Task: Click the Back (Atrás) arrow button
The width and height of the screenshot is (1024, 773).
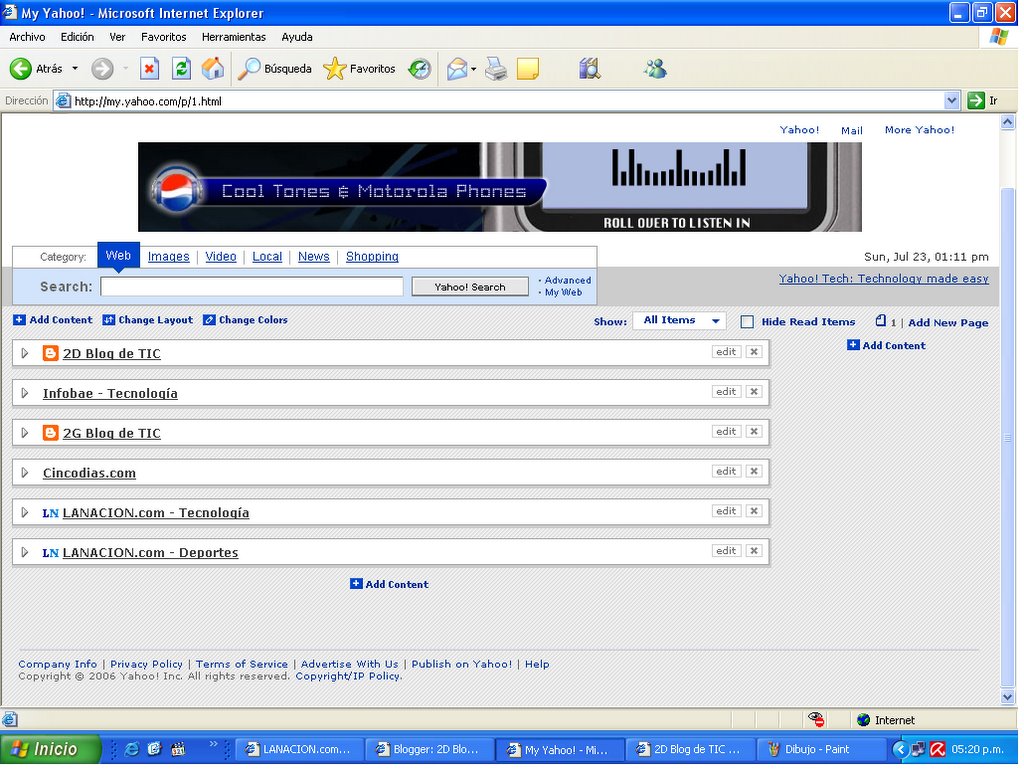Action: pos(21,69)
